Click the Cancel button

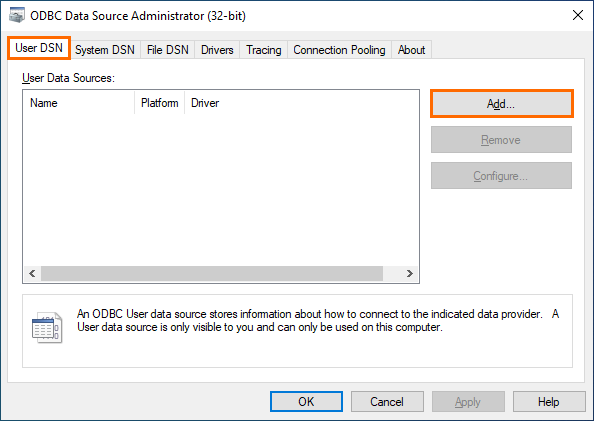[387, 402]
